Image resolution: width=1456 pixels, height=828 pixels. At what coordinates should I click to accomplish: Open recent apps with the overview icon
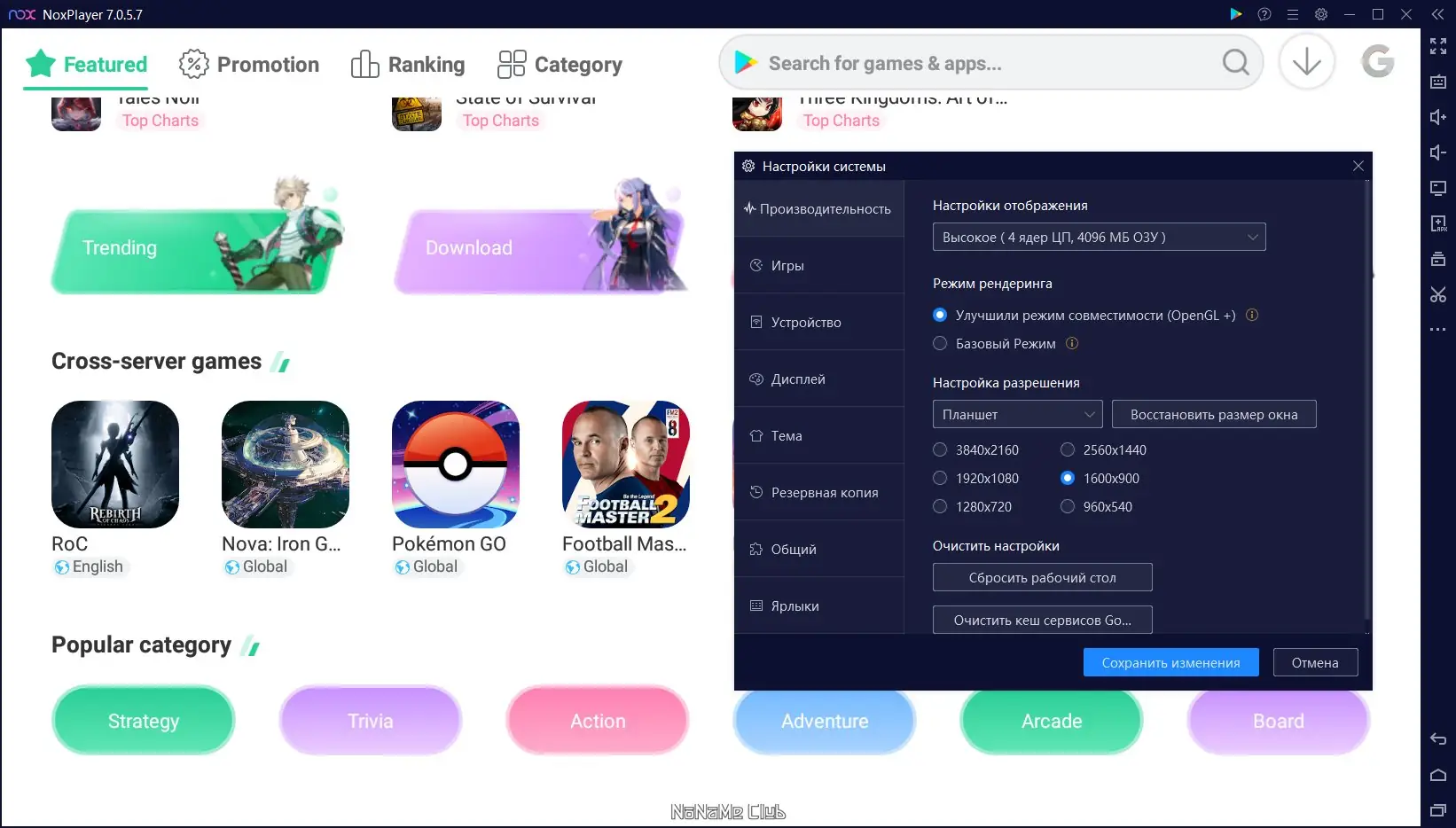(x=1438, y=809)
